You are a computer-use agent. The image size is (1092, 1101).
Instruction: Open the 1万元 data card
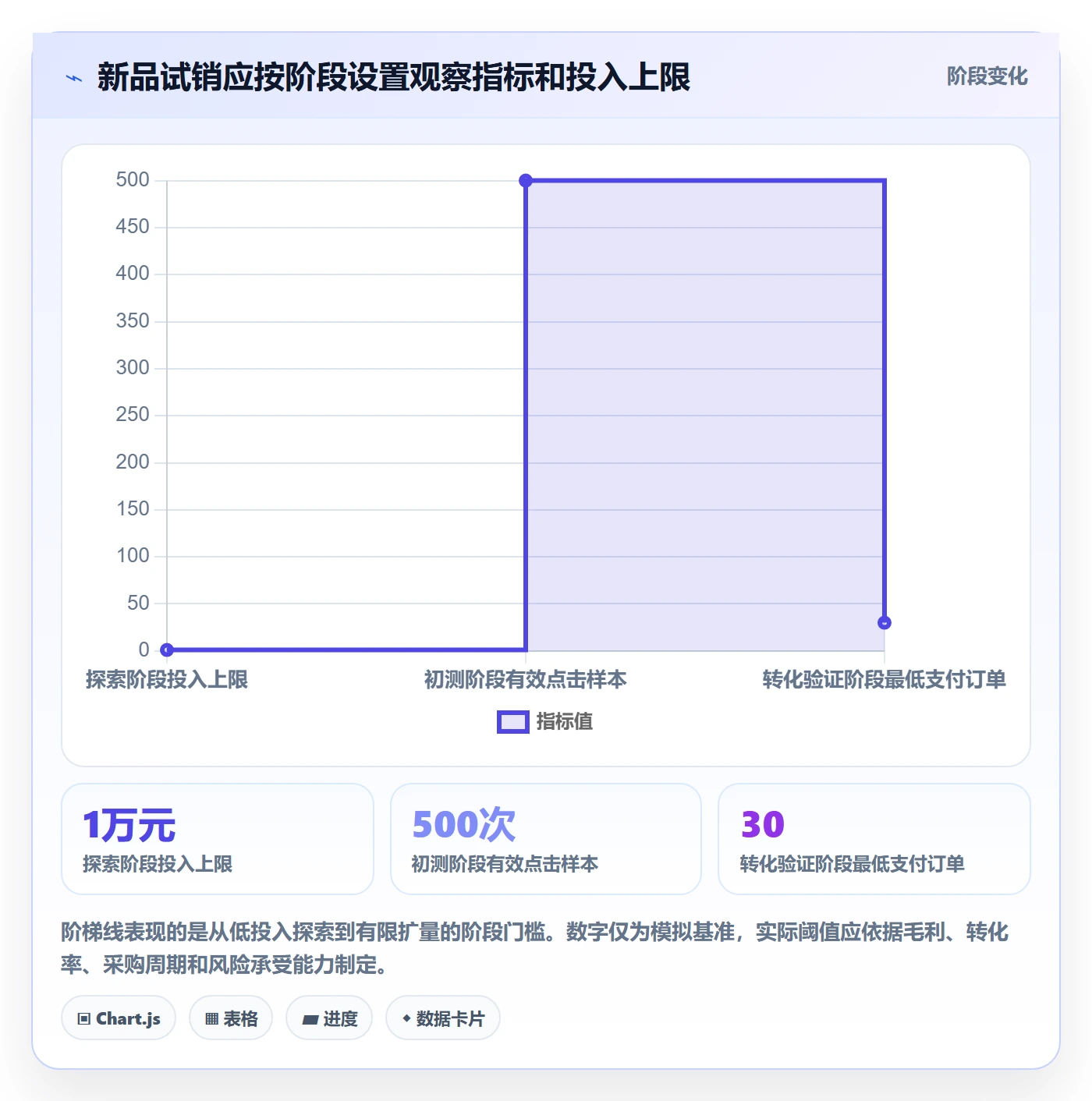tap(218, 839)
